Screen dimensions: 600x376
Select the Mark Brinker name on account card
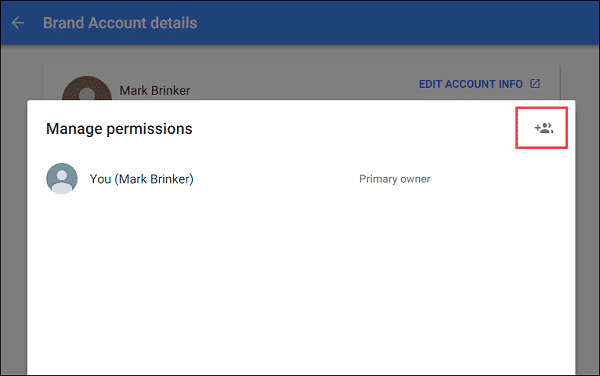click(155, 91)
